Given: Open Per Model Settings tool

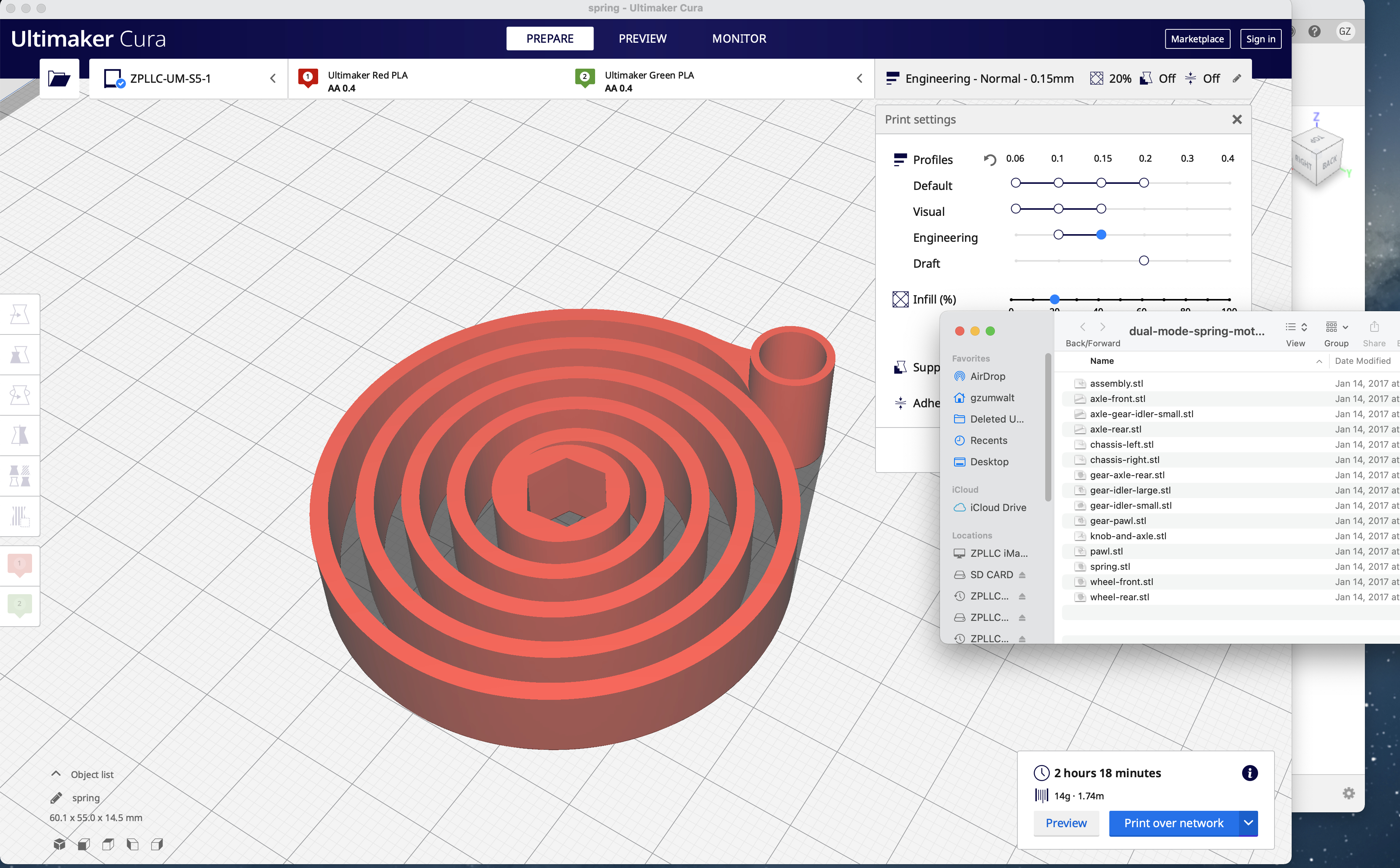Looking at the screenshot, I should [x=19, y=476].
